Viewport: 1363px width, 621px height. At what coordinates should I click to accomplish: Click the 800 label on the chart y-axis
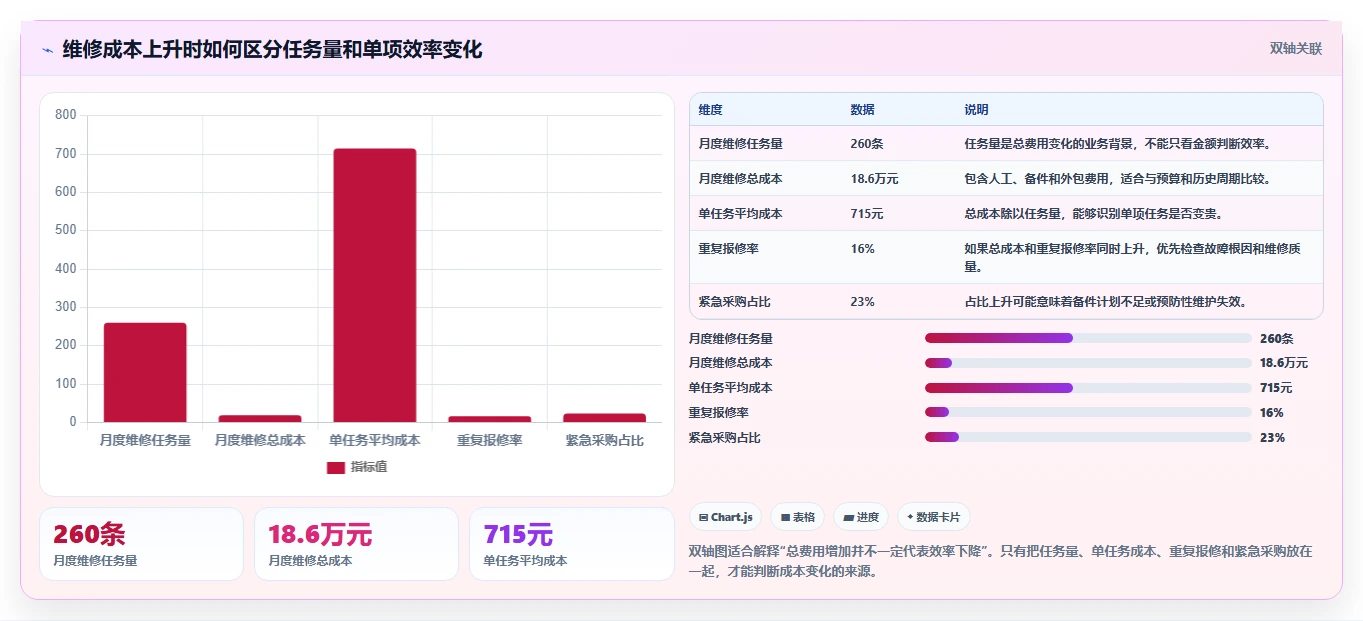coord(66,115)
